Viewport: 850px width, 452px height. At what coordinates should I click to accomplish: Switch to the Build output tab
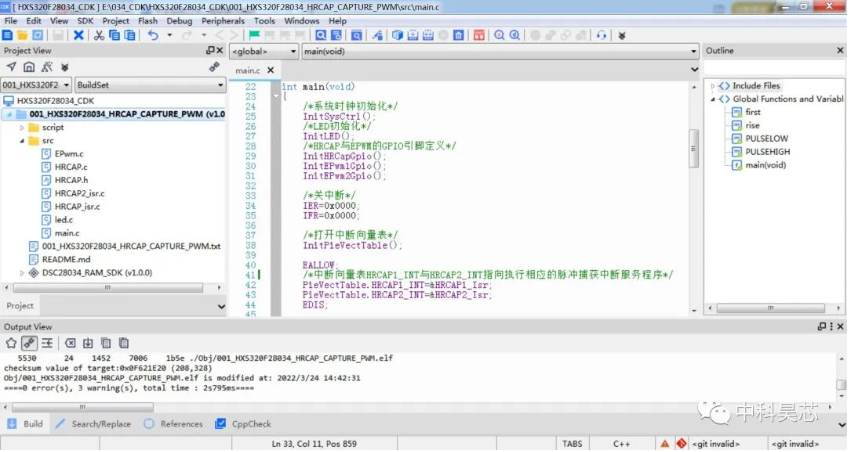point(25,424)
